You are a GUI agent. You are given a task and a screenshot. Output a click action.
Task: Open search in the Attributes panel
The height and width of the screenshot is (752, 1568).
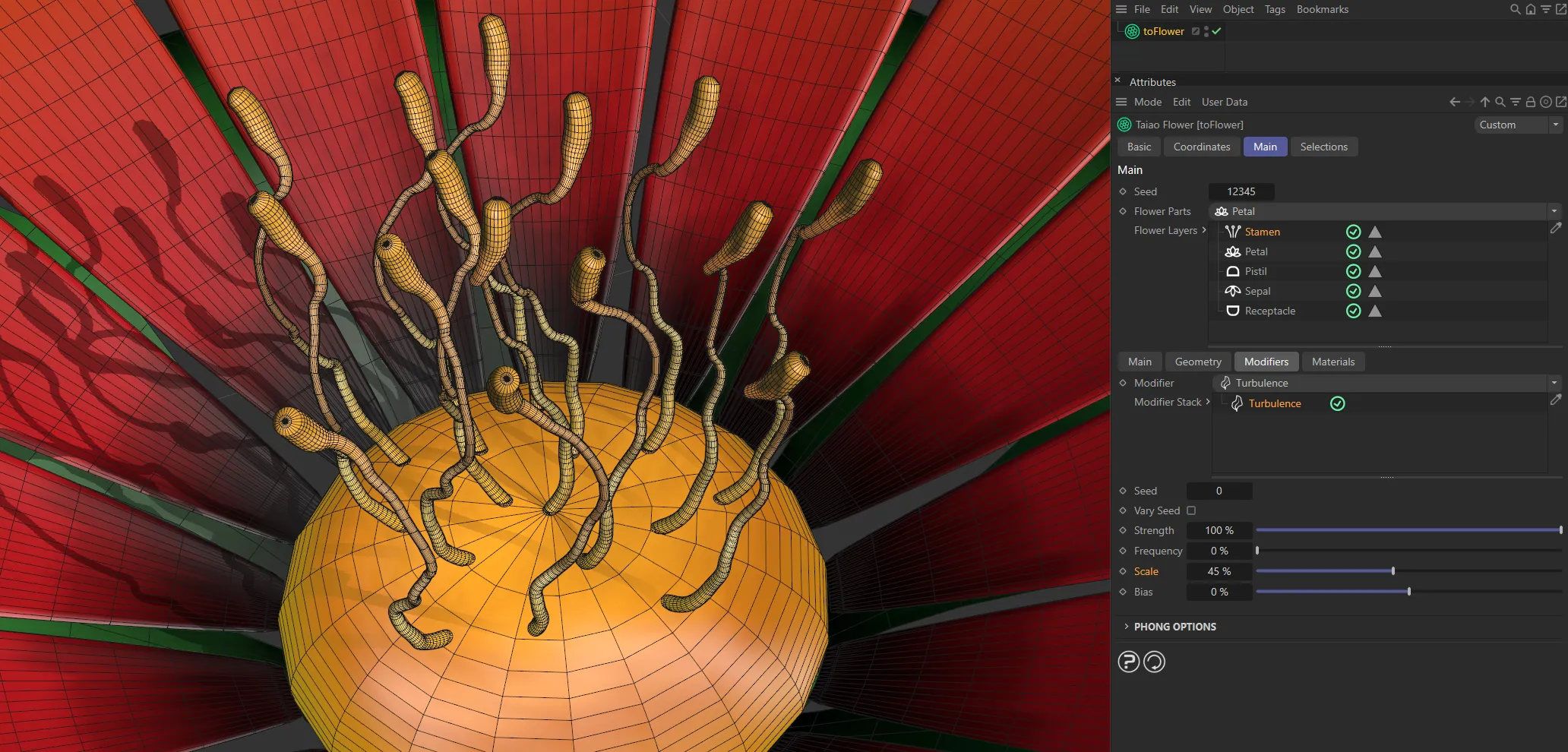(1500, 101)
